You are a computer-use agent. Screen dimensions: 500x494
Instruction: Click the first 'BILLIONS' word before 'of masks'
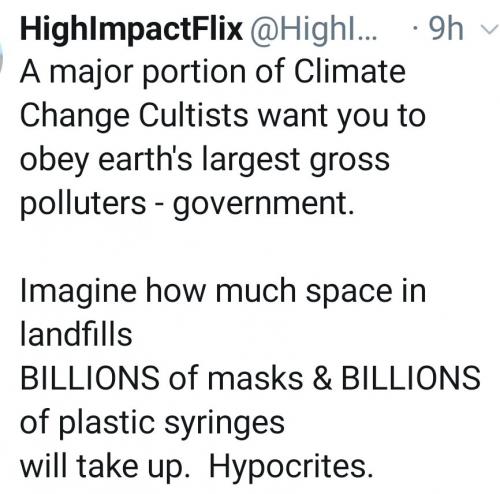coord(90,378)
